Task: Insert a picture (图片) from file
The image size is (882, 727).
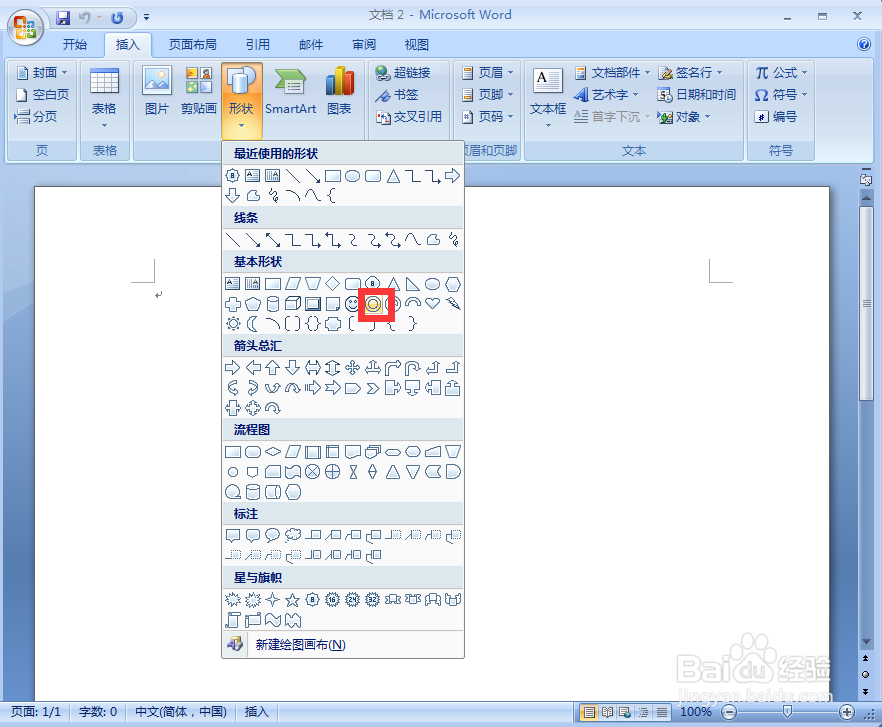Action: 156,91
